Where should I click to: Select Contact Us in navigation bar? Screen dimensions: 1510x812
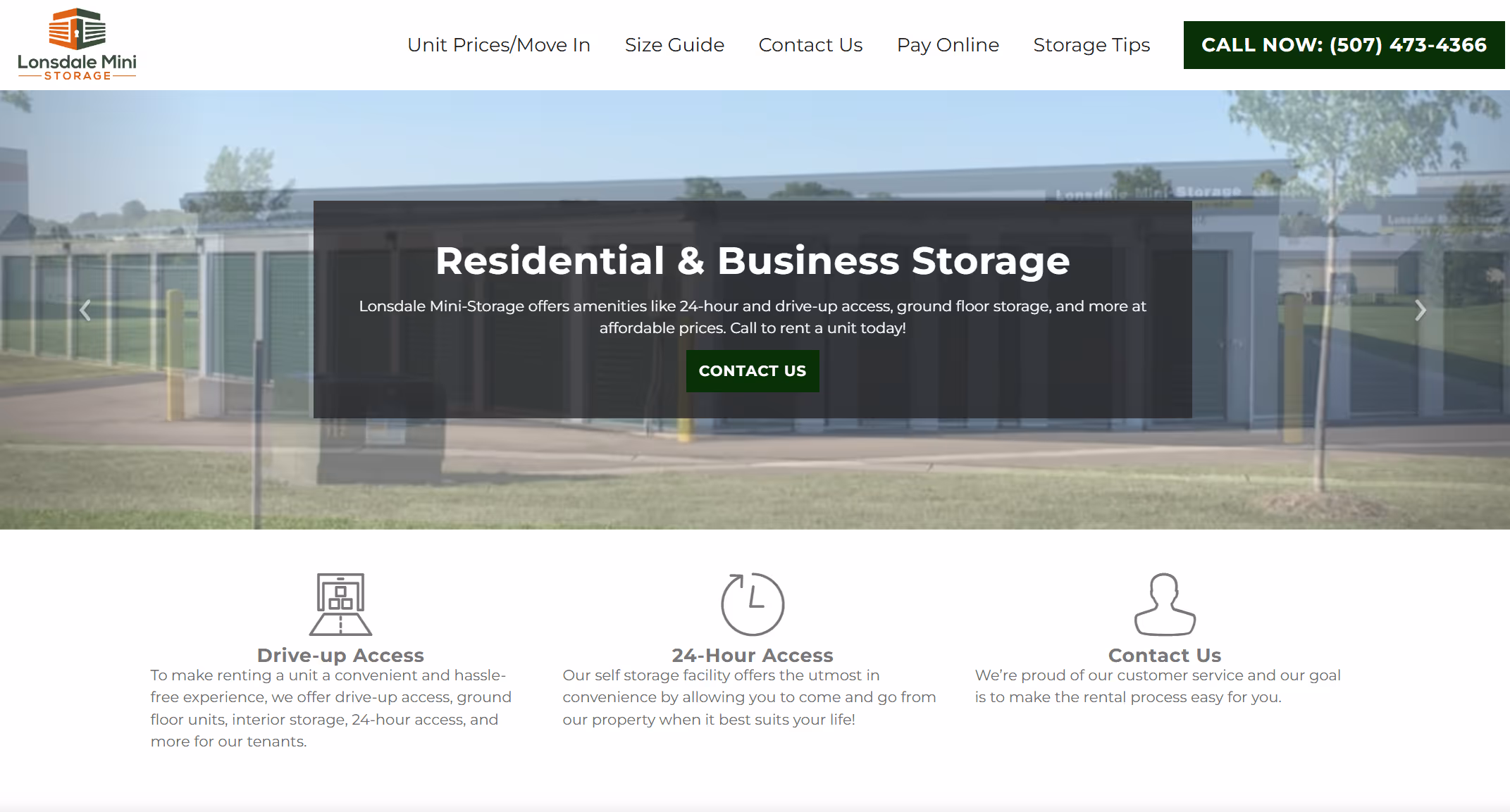pos(810,45)
